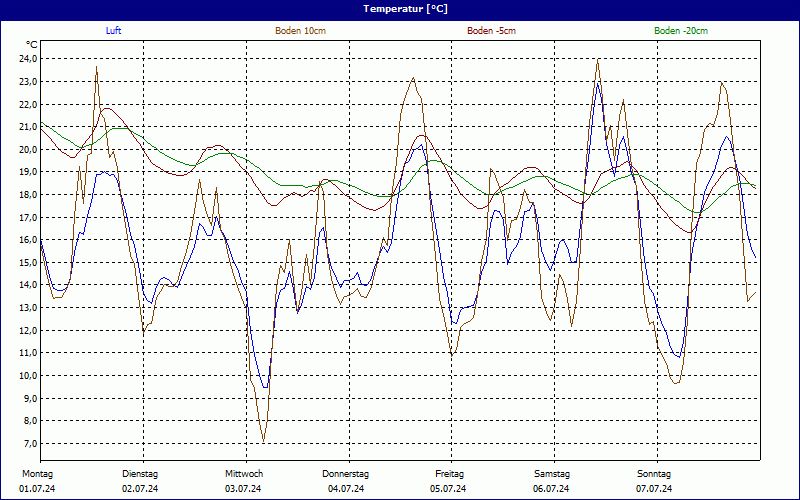
Task: Select the 'Boden -20cm' legend label
Action: (x=681, y=31)
